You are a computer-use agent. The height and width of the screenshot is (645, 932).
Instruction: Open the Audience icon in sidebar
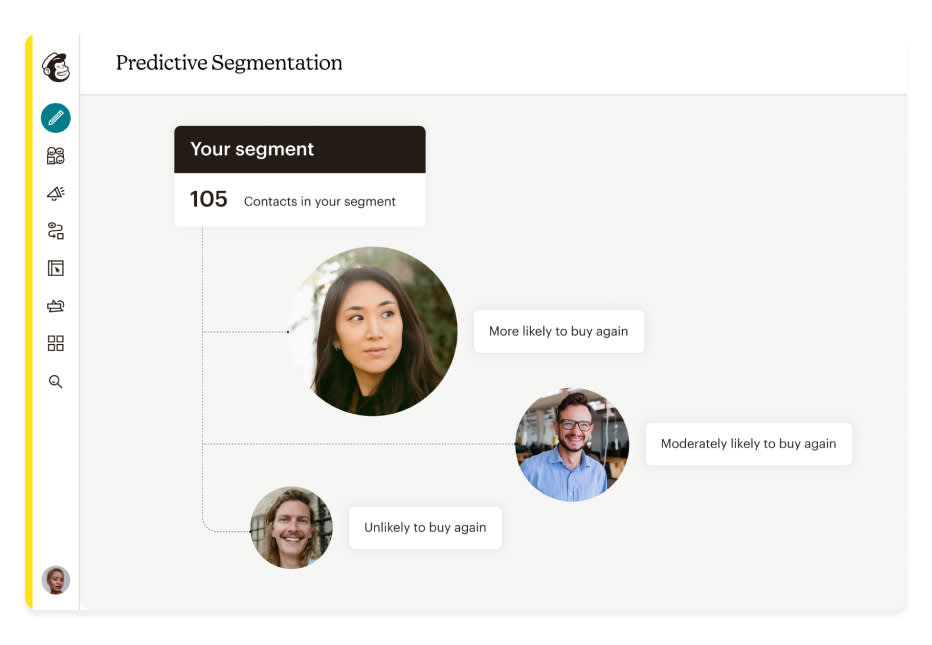pyautogui.click(x=56, y=156)
